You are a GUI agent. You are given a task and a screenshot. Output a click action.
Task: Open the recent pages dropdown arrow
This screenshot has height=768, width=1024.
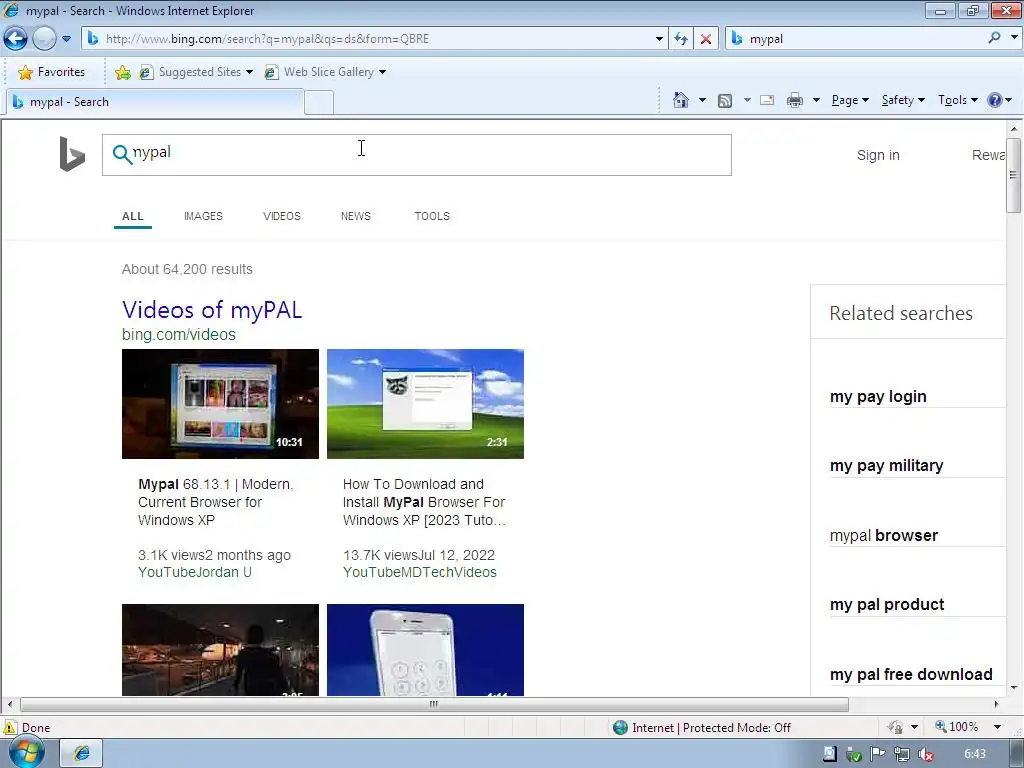pos(67,39)
